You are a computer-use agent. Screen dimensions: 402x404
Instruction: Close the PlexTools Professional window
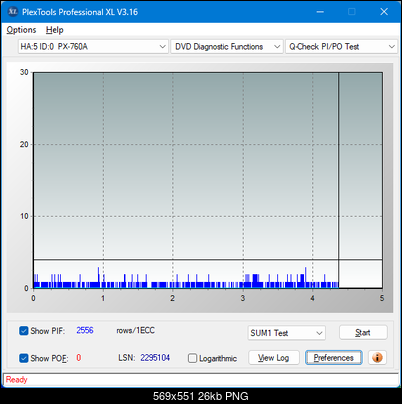coord(384,12)
